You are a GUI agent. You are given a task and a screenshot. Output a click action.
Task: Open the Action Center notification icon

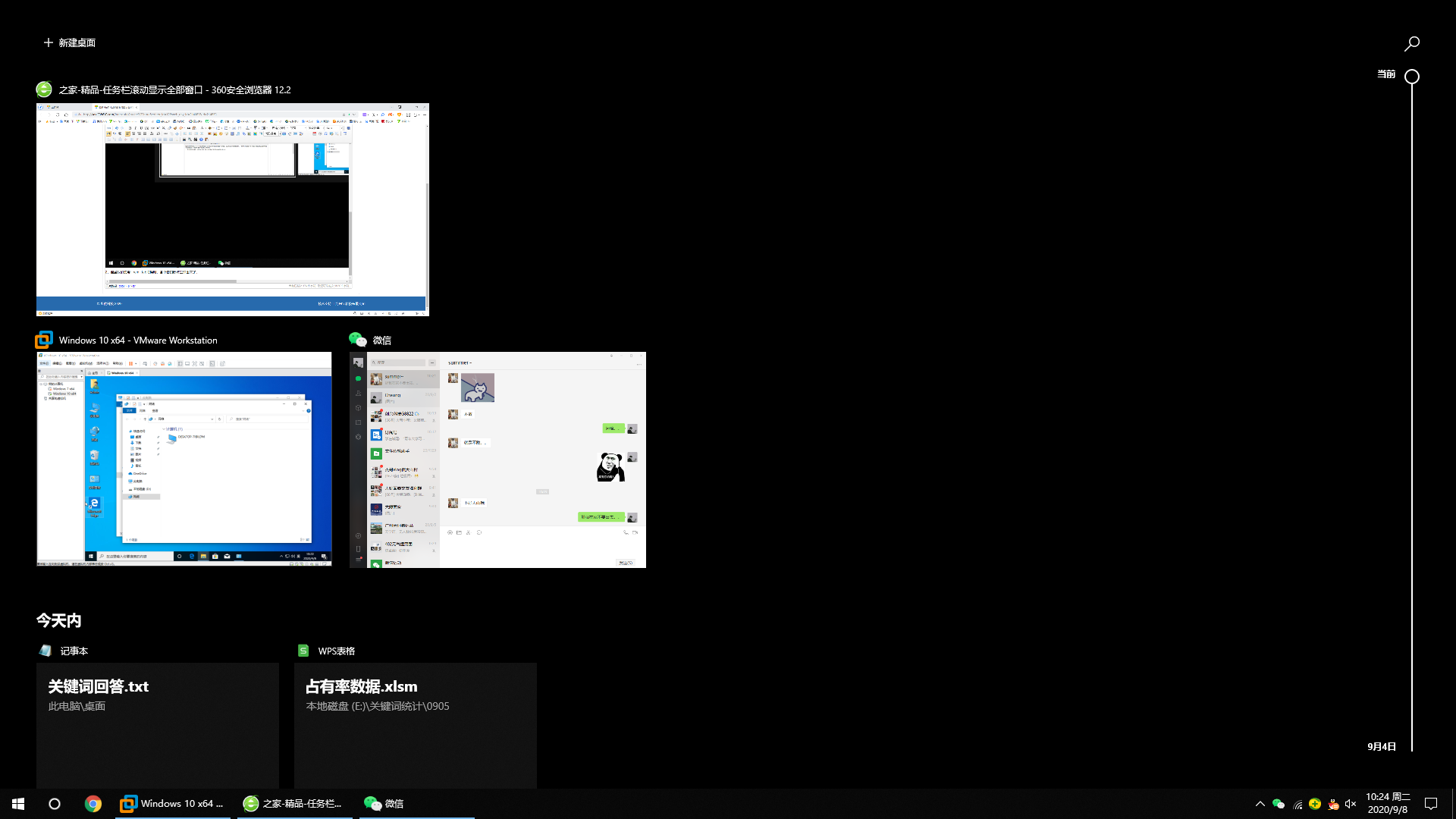click(1431, 804)
